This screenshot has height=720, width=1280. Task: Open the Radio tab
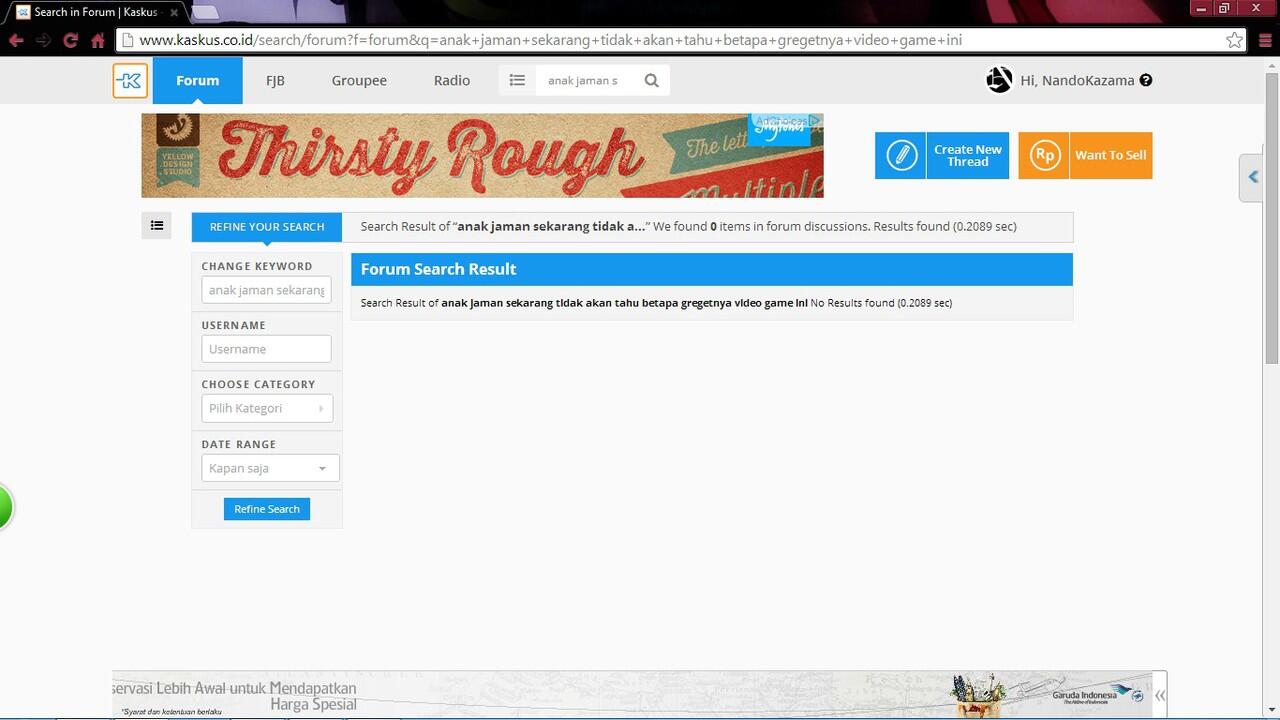452,80
